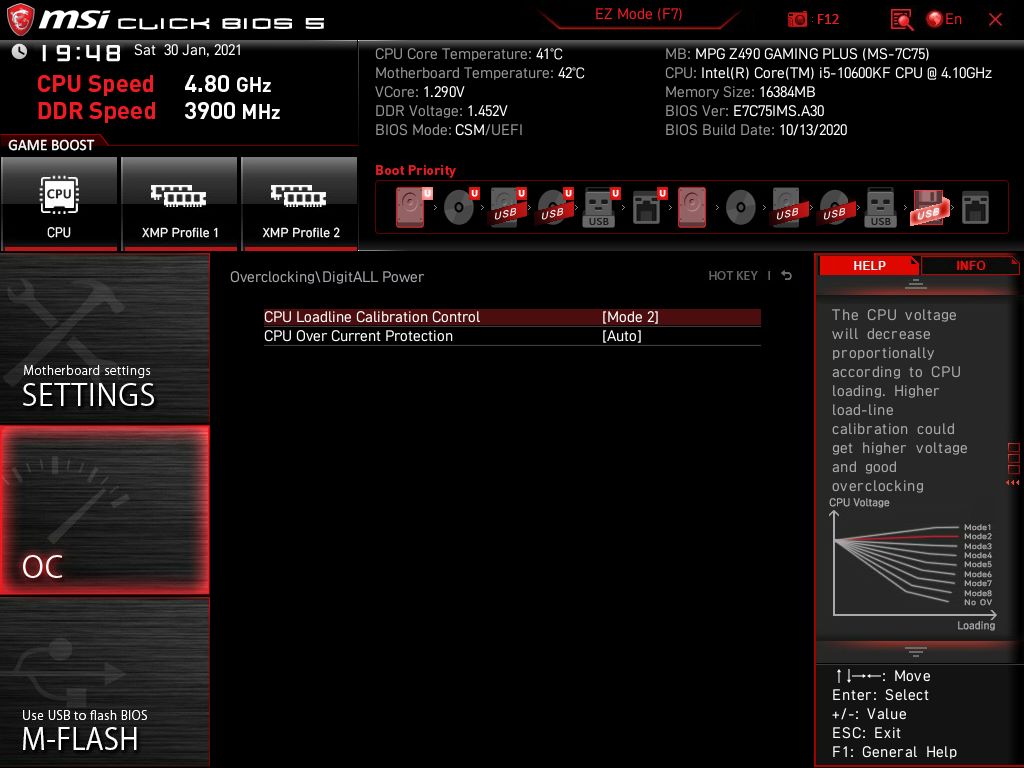Select the last network boot icon without U badge
This screenshot has height=768, width=1024.
coord(976,207)
